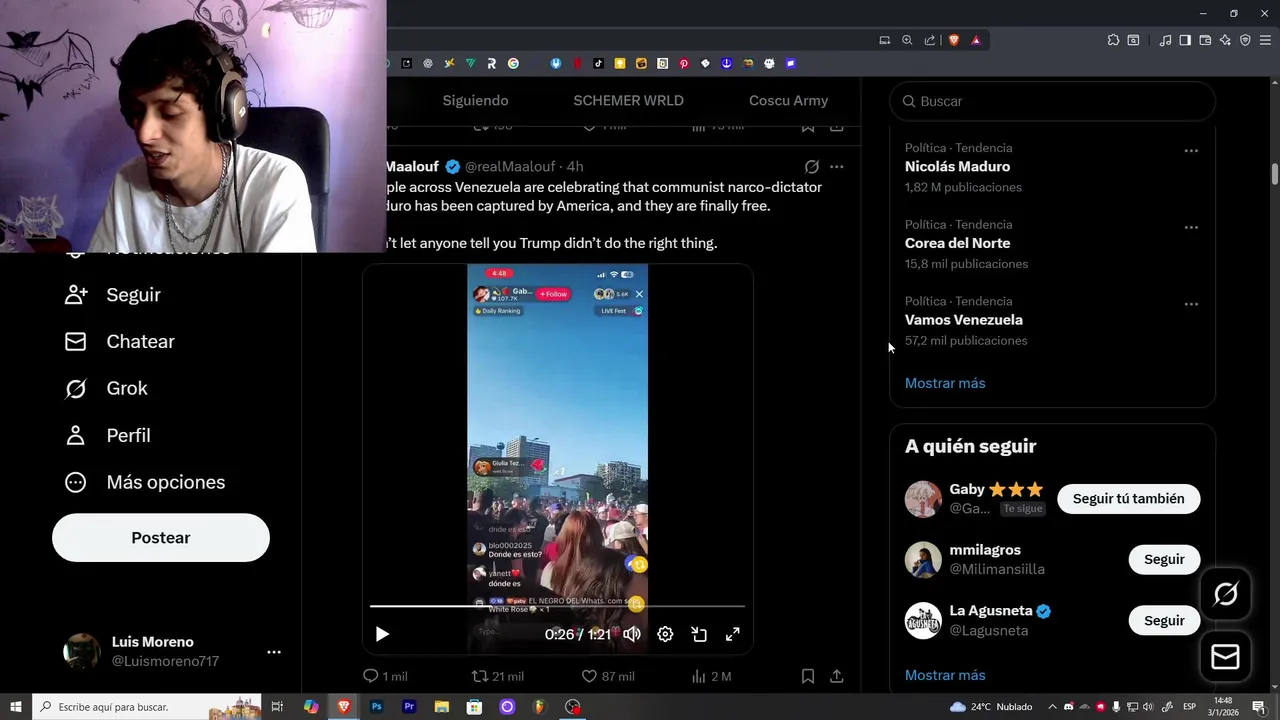This screenshot has height=720, width=1280.
Task: Expand Más opciones in sidebar
Action: (145, 482)
